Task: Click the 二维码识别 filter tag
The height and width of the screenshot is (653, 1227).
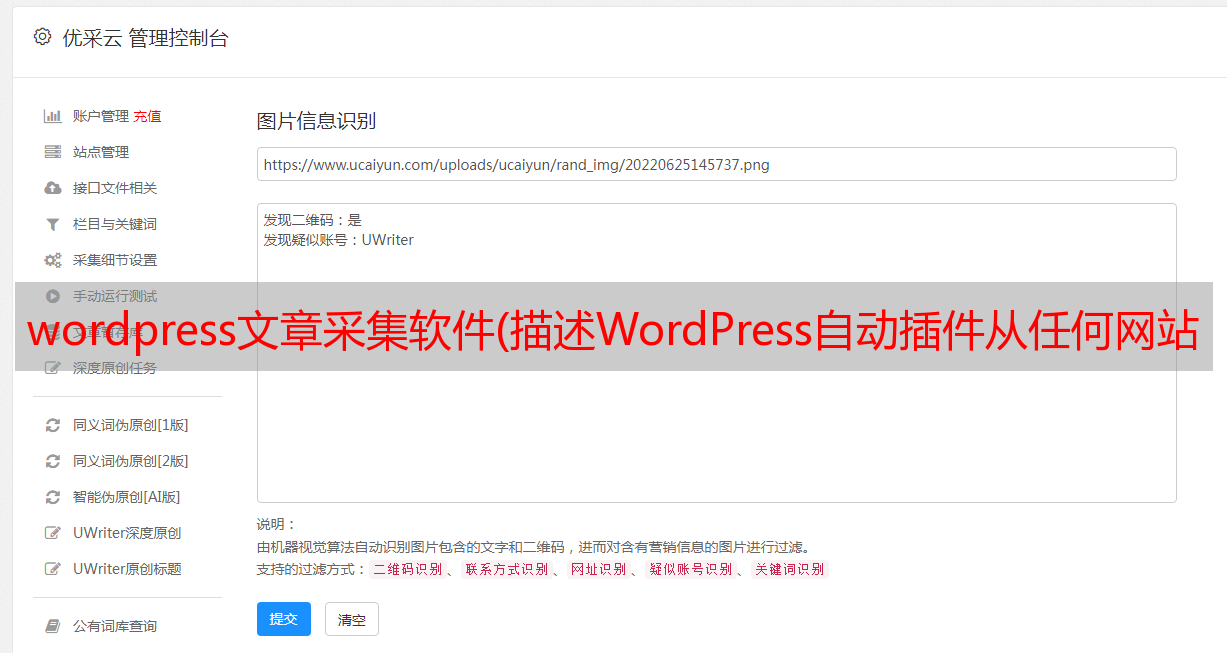Action: [408, 569]
